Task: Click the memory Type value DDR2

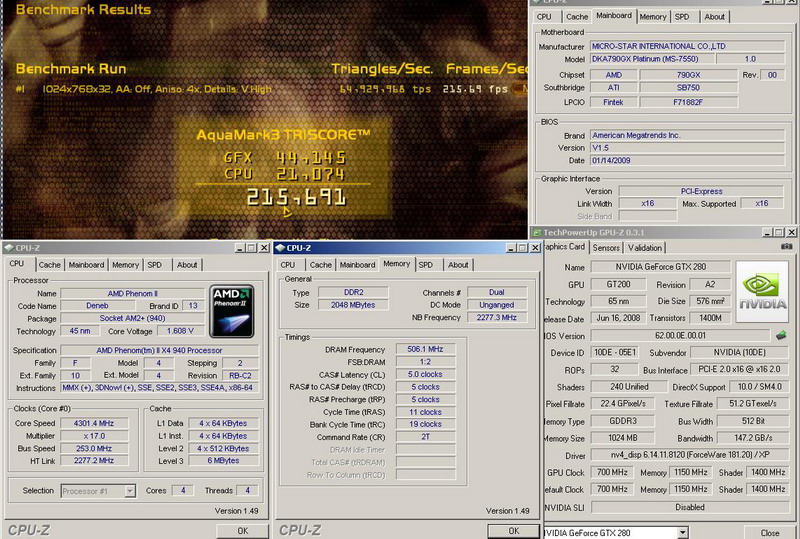Action: coord(353,292)
